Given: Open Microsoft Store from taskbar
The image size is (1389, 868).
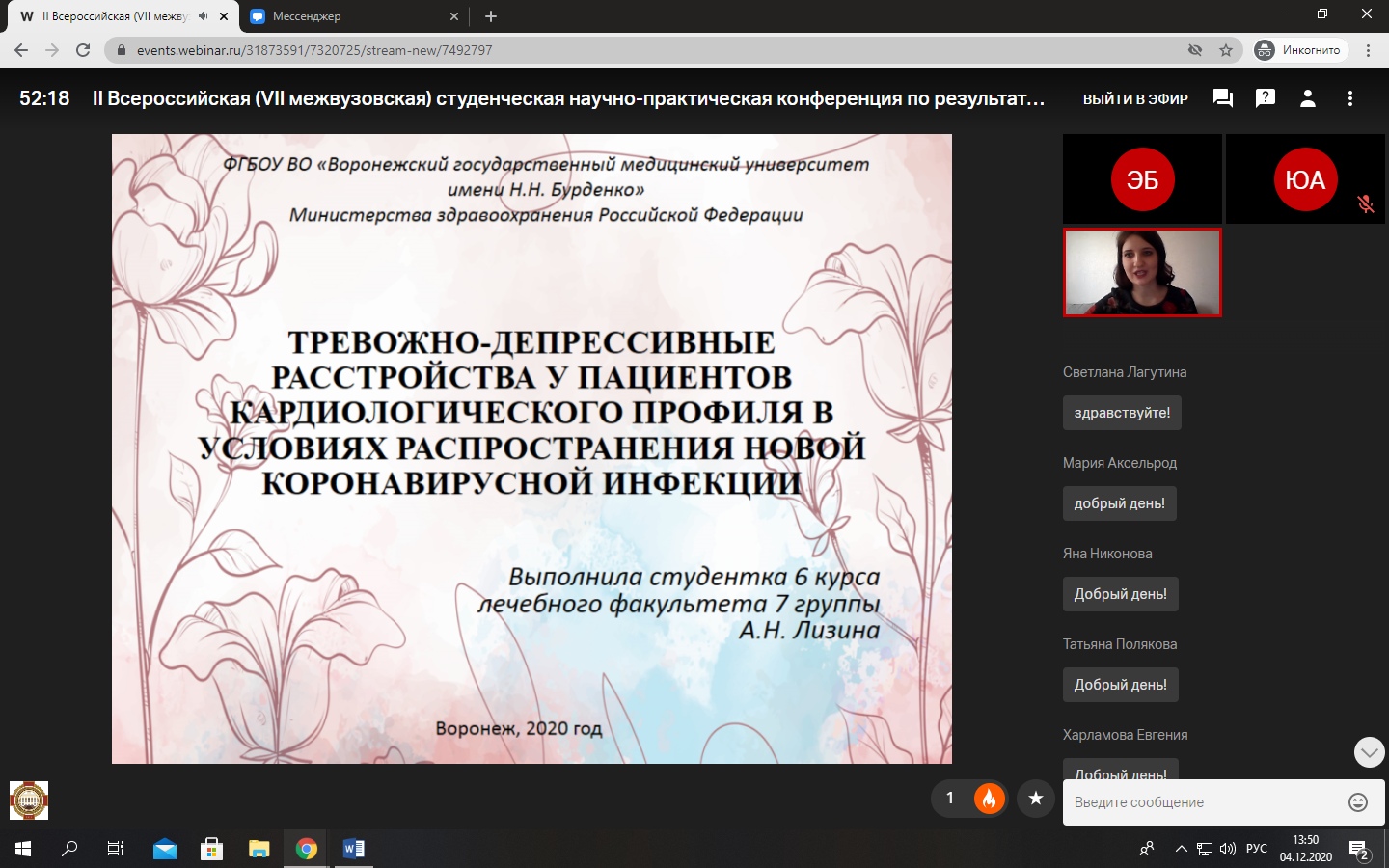Looking at the screenshot, I should 211,849.
